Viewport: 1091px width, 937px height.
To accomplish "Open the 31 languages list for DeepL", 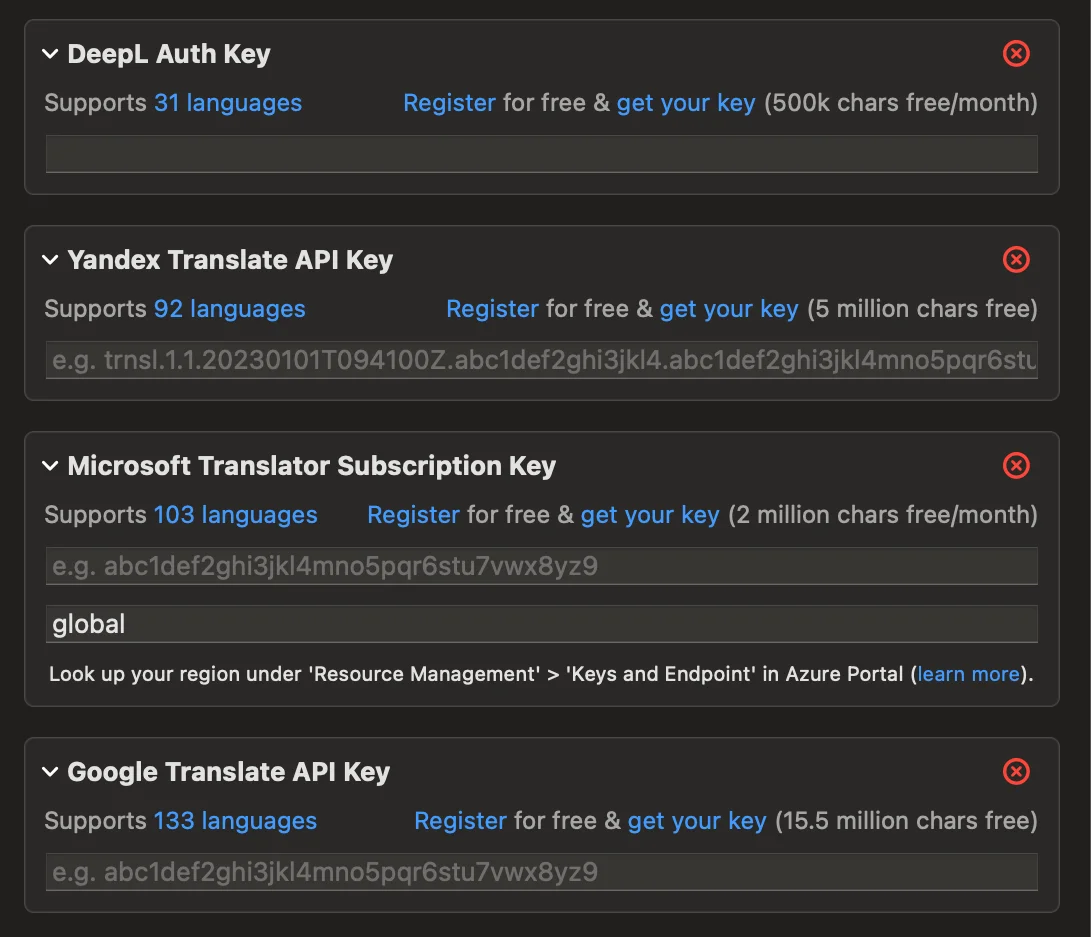I will click(x=227, y=103).
